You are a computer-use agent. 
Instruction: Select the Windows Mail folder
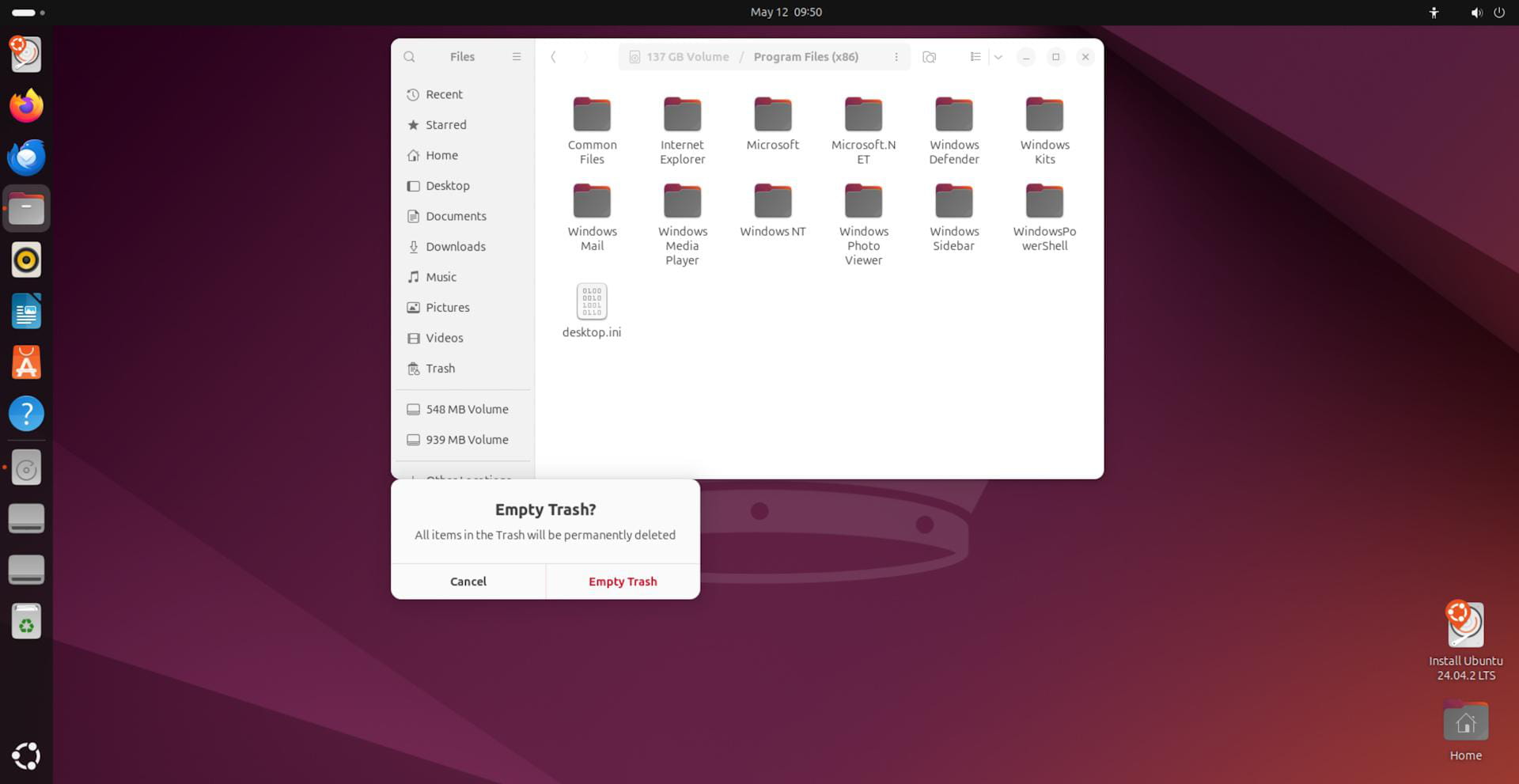coord(592,218)
